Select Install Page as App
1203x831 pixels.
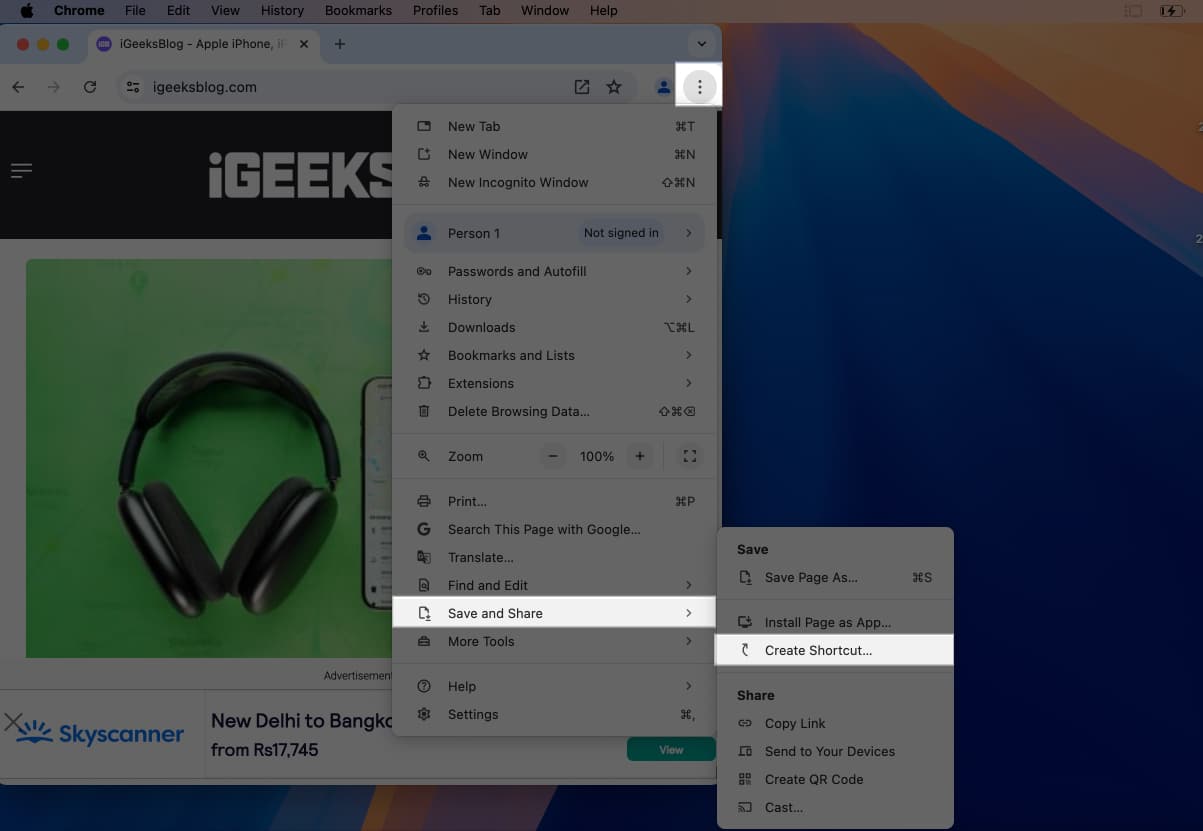[x=835, y=622]
